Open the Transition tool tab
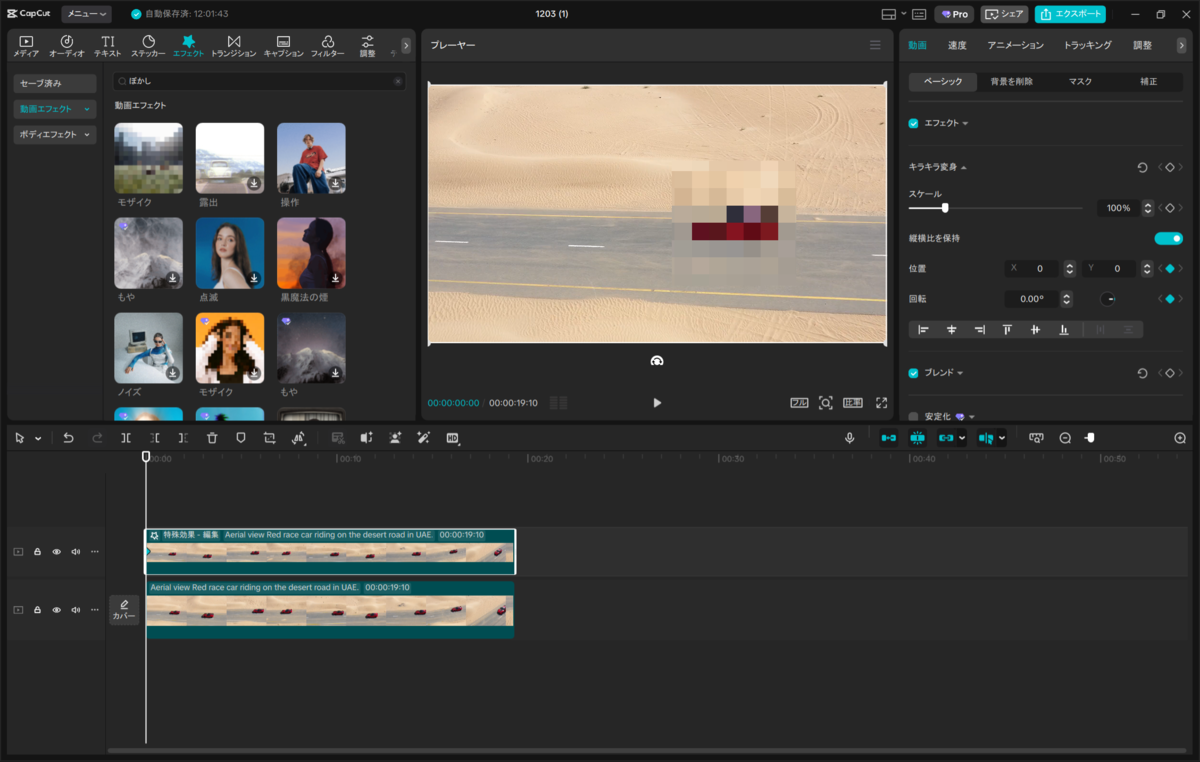 [x=233, y=46]
